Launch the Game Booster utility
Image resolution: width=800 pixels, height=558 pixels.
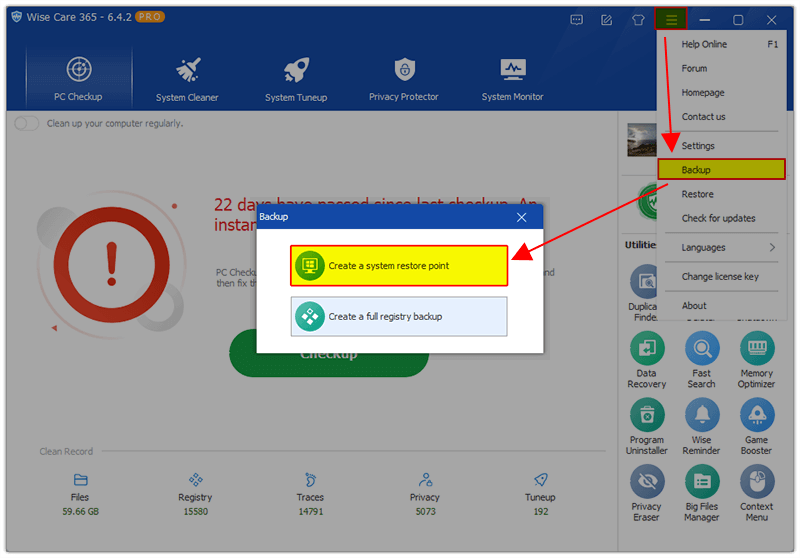point(757,427)
